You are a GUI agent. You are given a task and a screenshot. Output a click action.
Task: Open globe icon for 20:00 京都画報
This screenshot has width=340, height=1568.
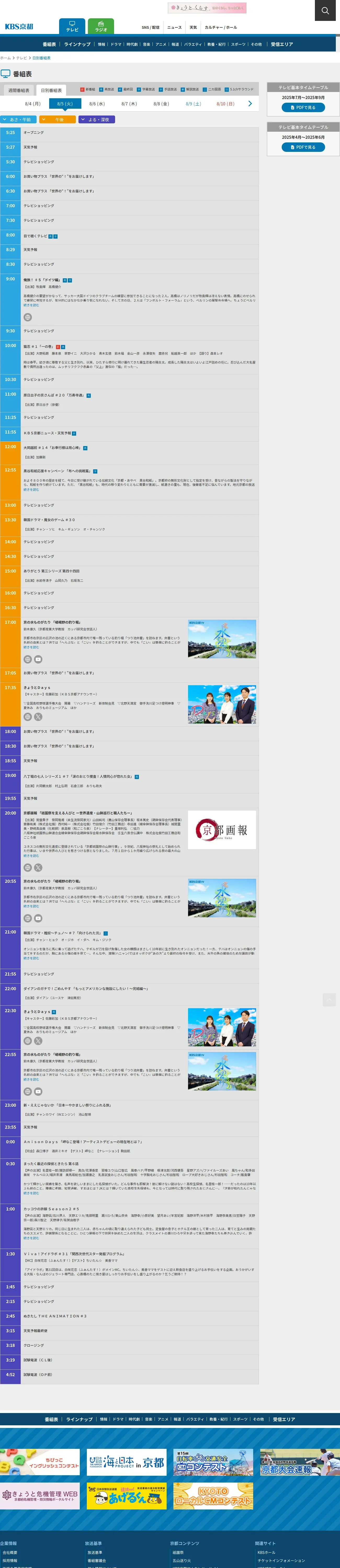[x=27, y=868]
